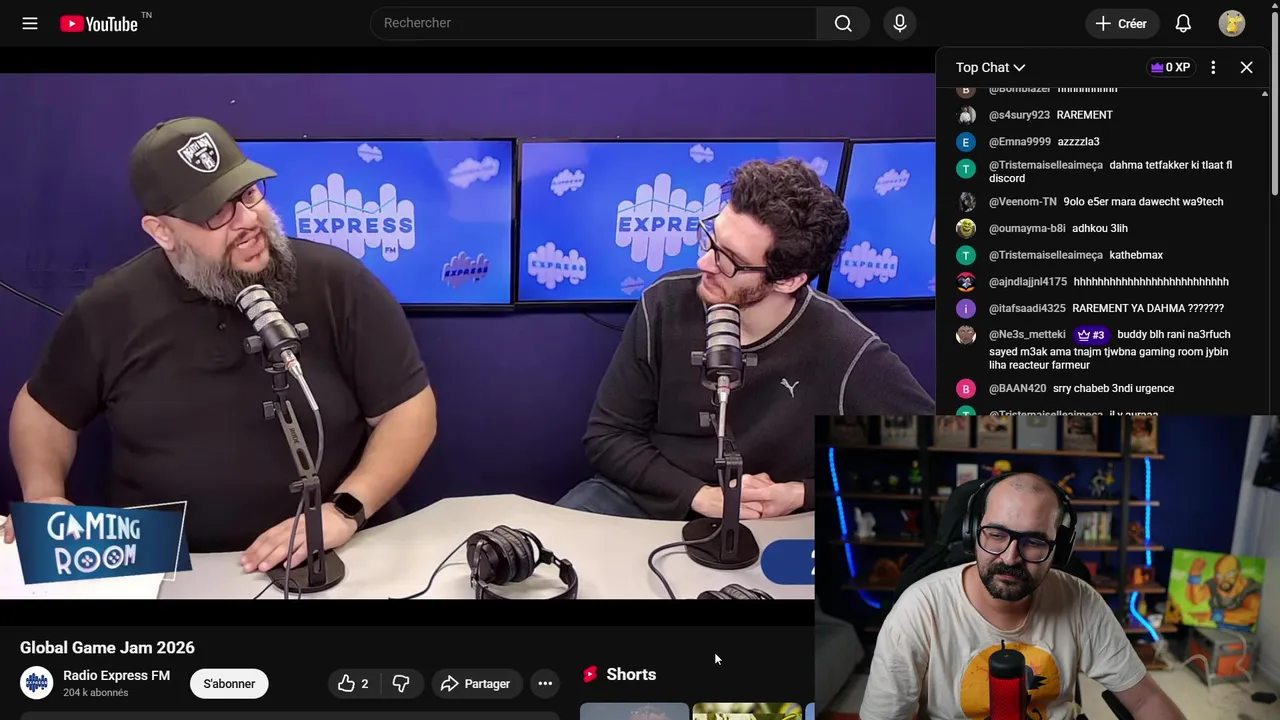Click the @itafsaadi4325 avatar in chat
Viewport: 1280px width, 720px height.
(x=966, y=308)
